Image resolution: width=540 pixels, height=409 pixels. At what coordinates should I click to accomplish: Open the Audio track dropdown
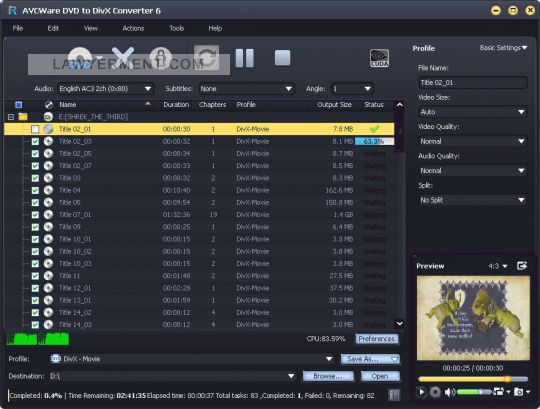click(x=105, y=89)
